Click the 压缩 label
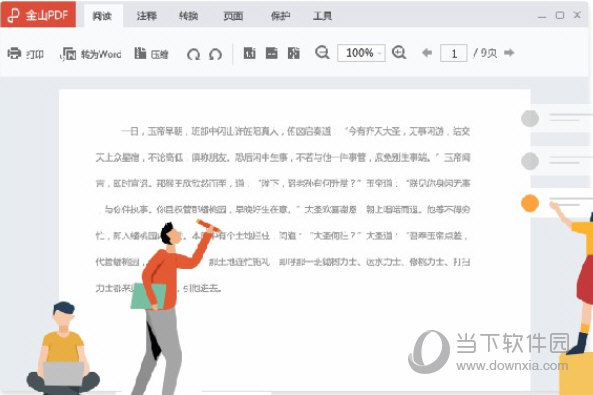 [x=159, y=54]
